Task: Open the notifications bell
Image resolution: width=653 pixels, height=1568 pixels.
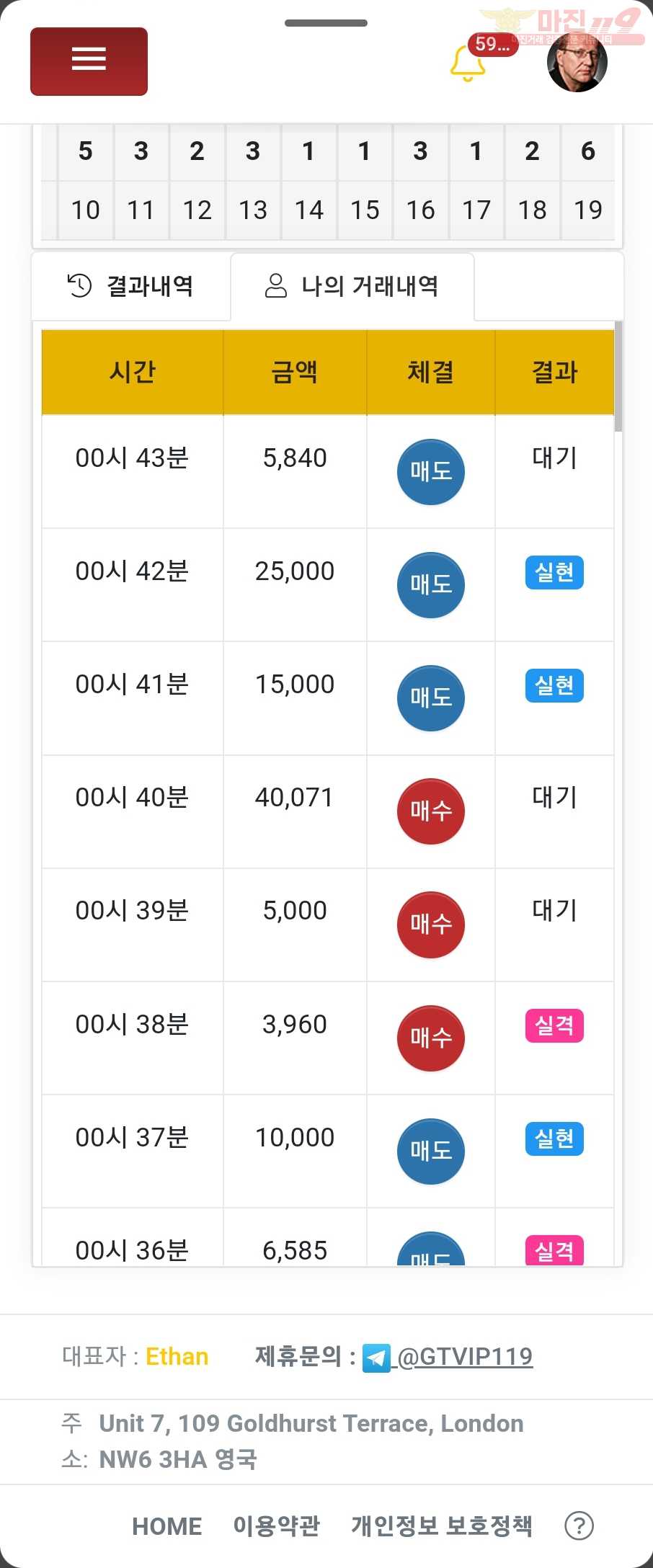Action: tap(468, 63)
